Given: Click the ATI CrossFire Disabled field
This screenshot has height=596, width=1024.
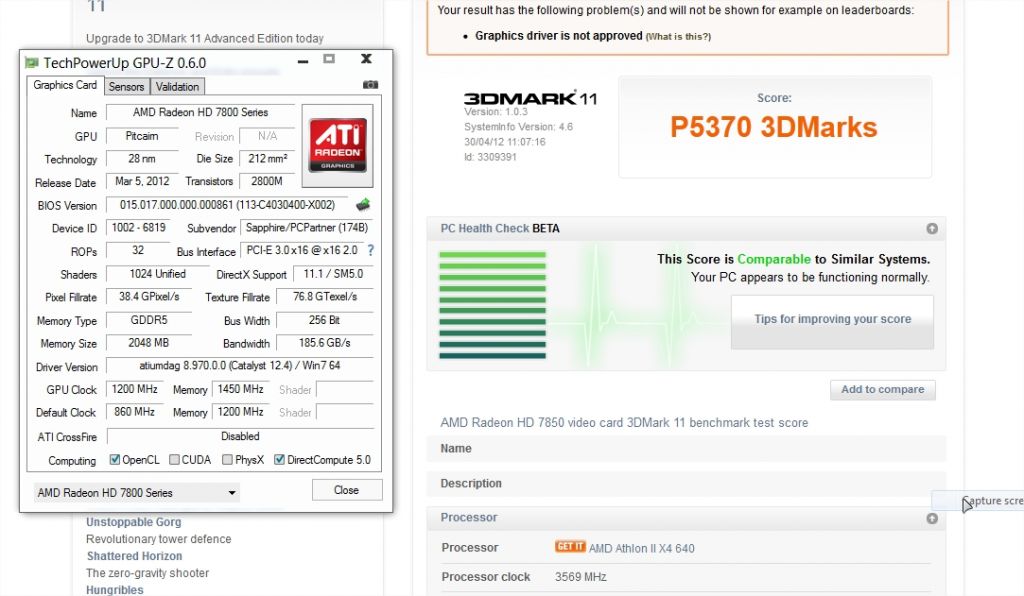Looking at the screenshot, I should coord(240,436).
